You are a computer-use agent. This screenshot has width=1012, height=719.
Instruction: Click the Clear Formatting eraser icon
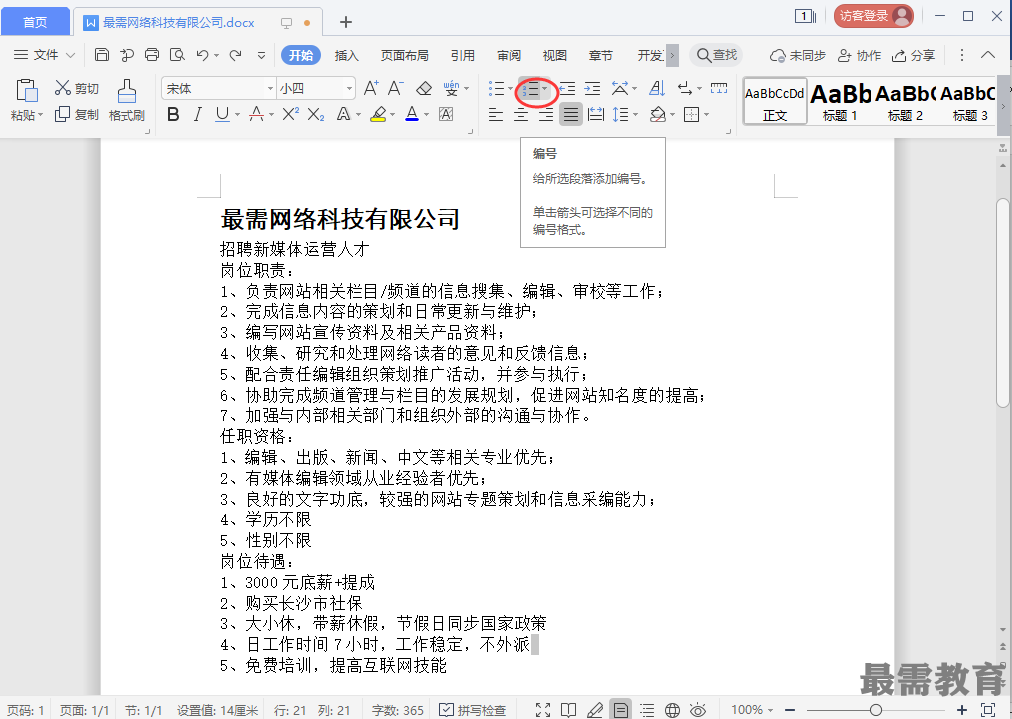pyautogui.click(x=424, y=88)
